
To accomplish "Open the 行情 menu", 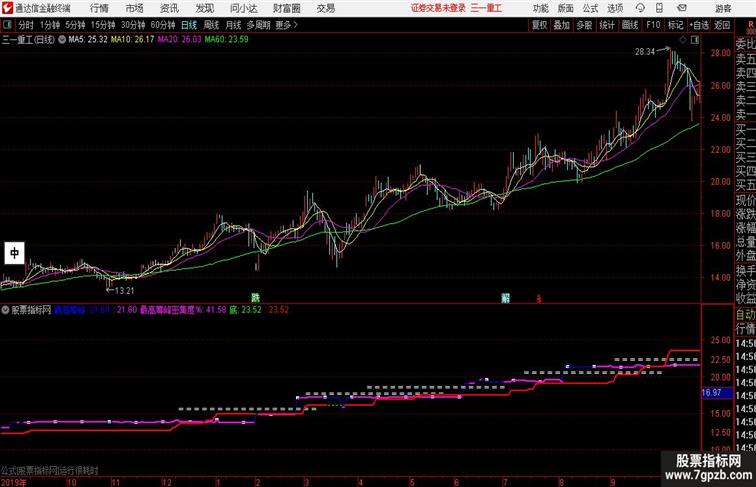I will point(99,8).
